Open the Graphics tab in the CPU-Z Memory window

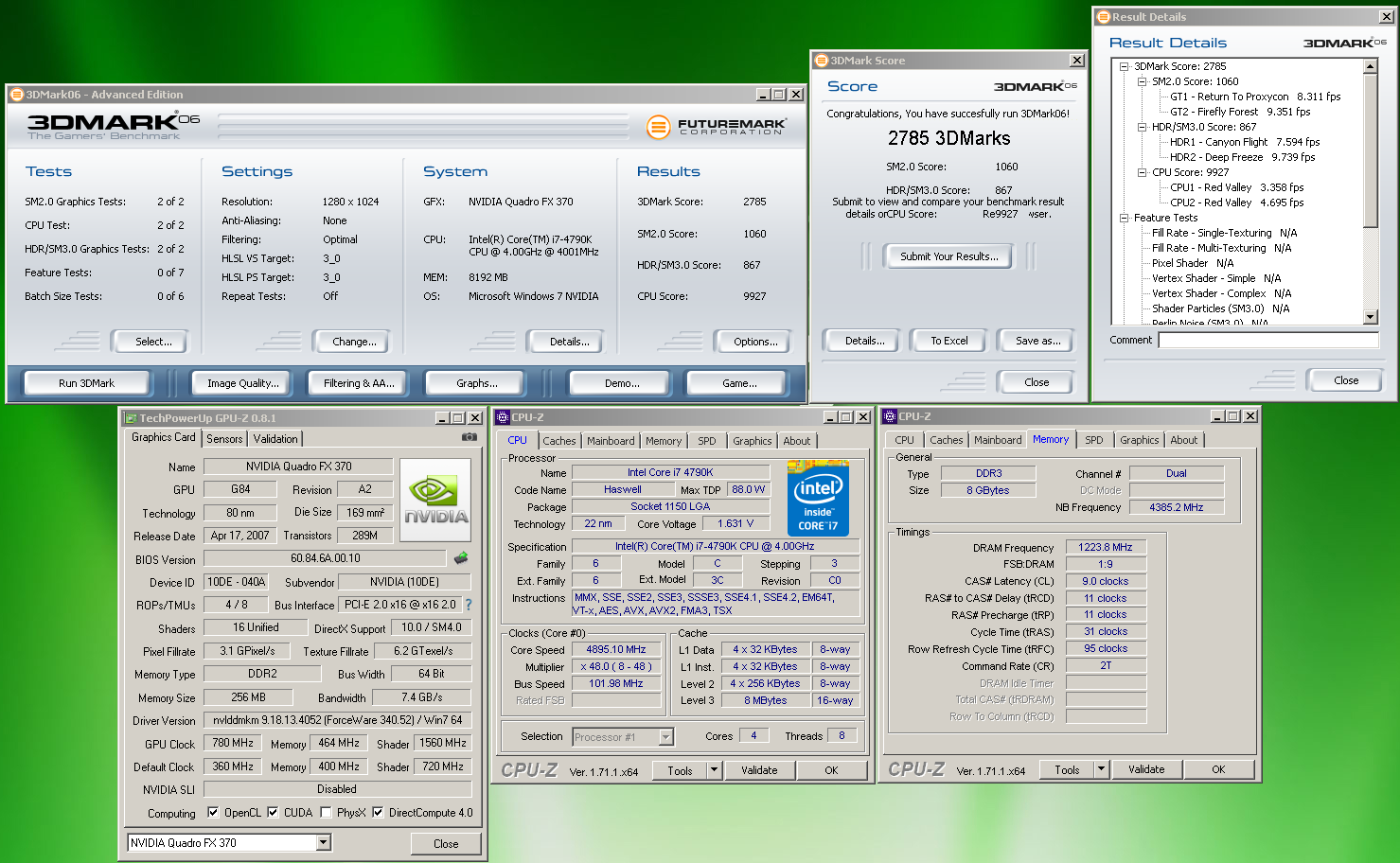[x=1140, y=440]
